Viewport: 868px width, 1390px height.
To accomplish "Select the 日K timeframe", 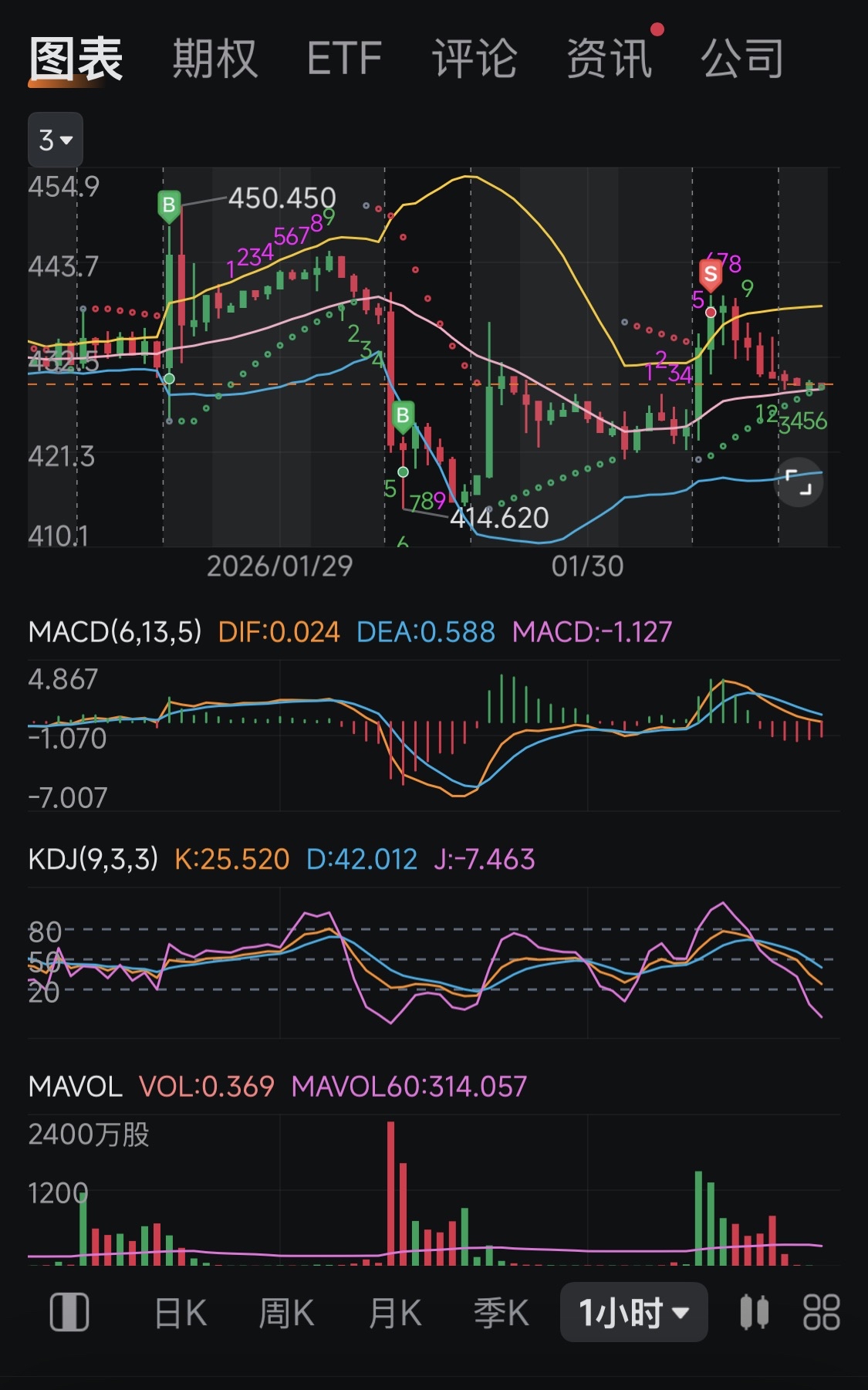I will point(181,1313).
